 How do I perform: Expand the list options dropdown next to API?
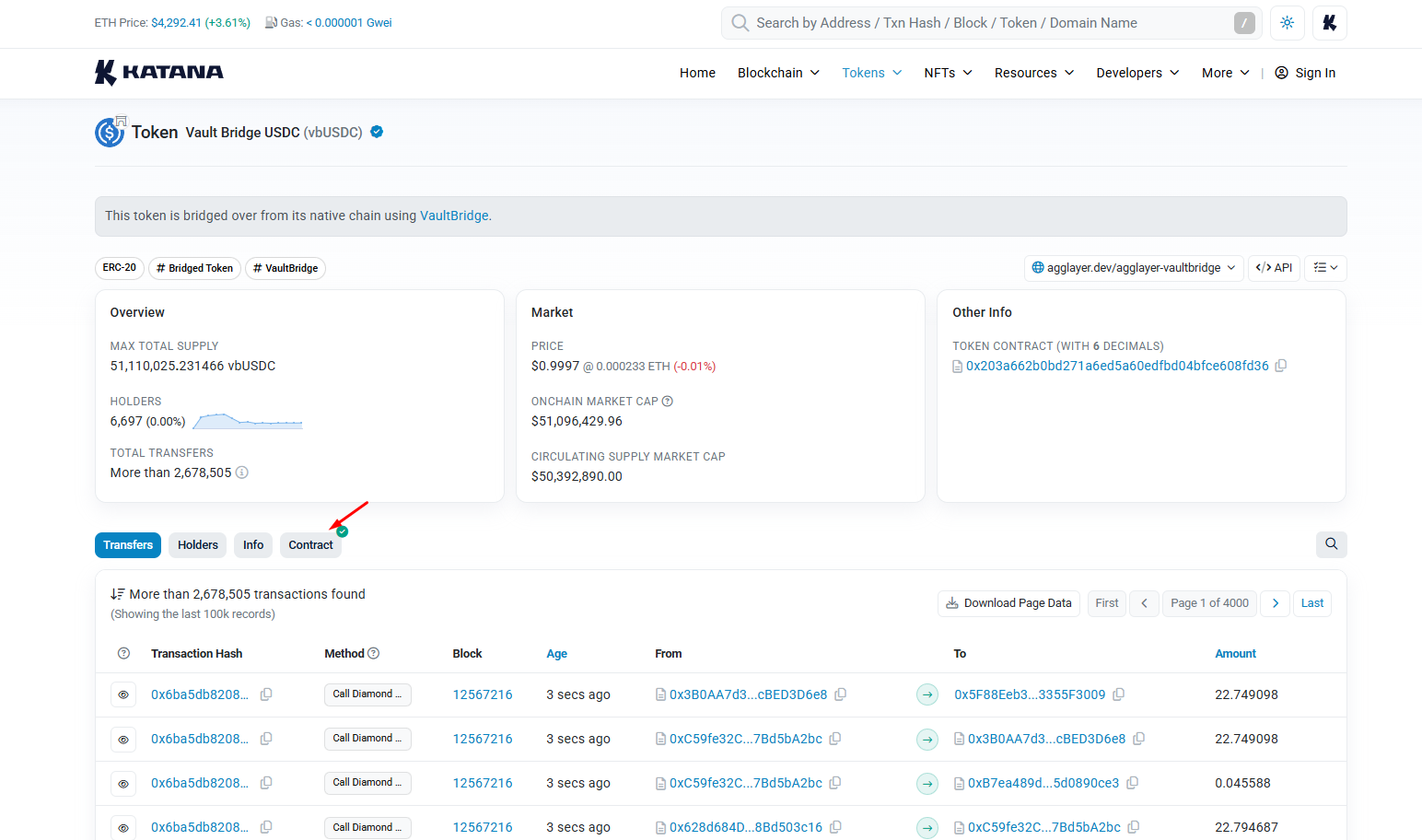pyautogui.click(x=1326, y=268)
